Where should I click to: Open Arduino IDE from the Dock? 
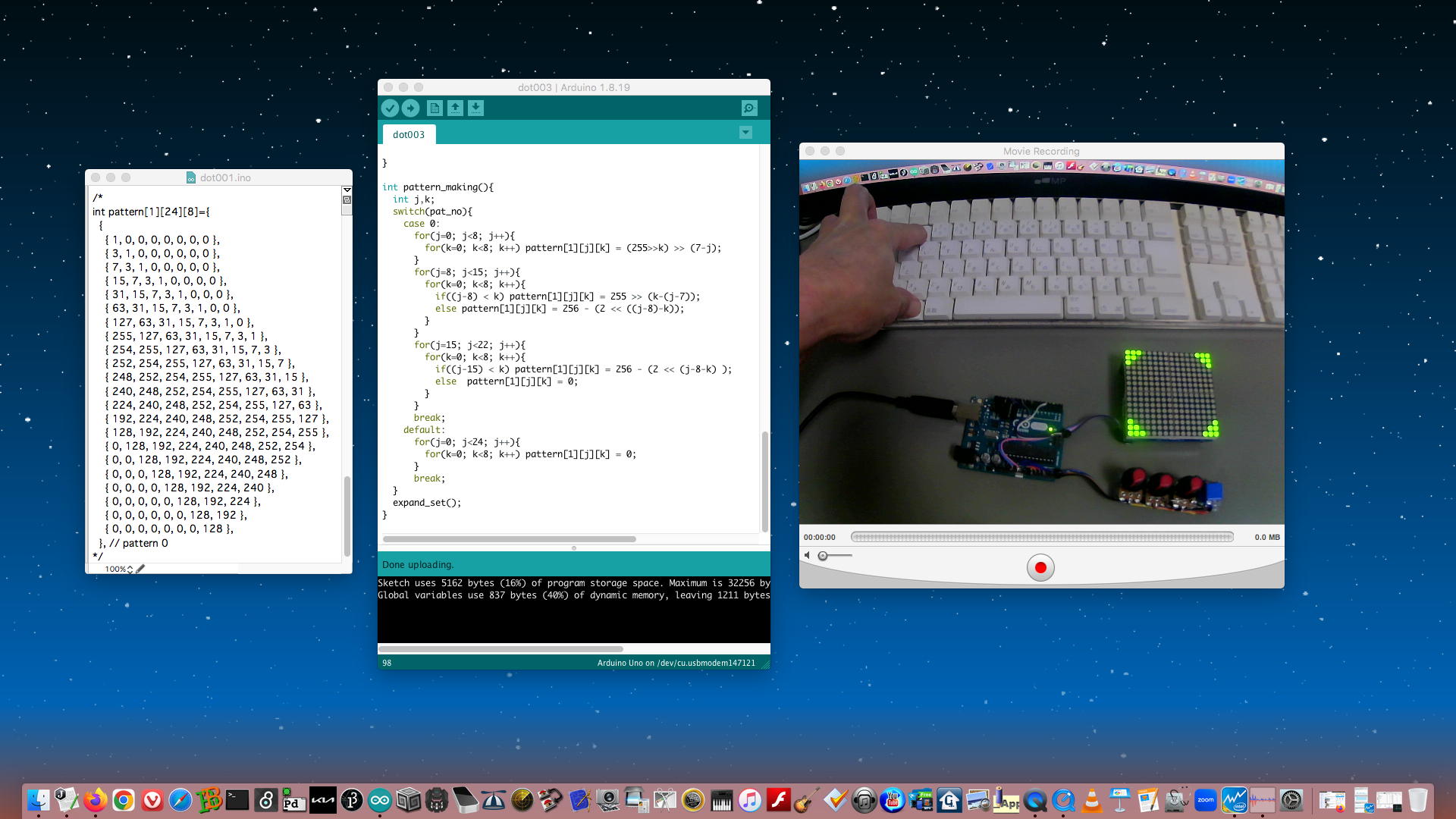(380, 800)
